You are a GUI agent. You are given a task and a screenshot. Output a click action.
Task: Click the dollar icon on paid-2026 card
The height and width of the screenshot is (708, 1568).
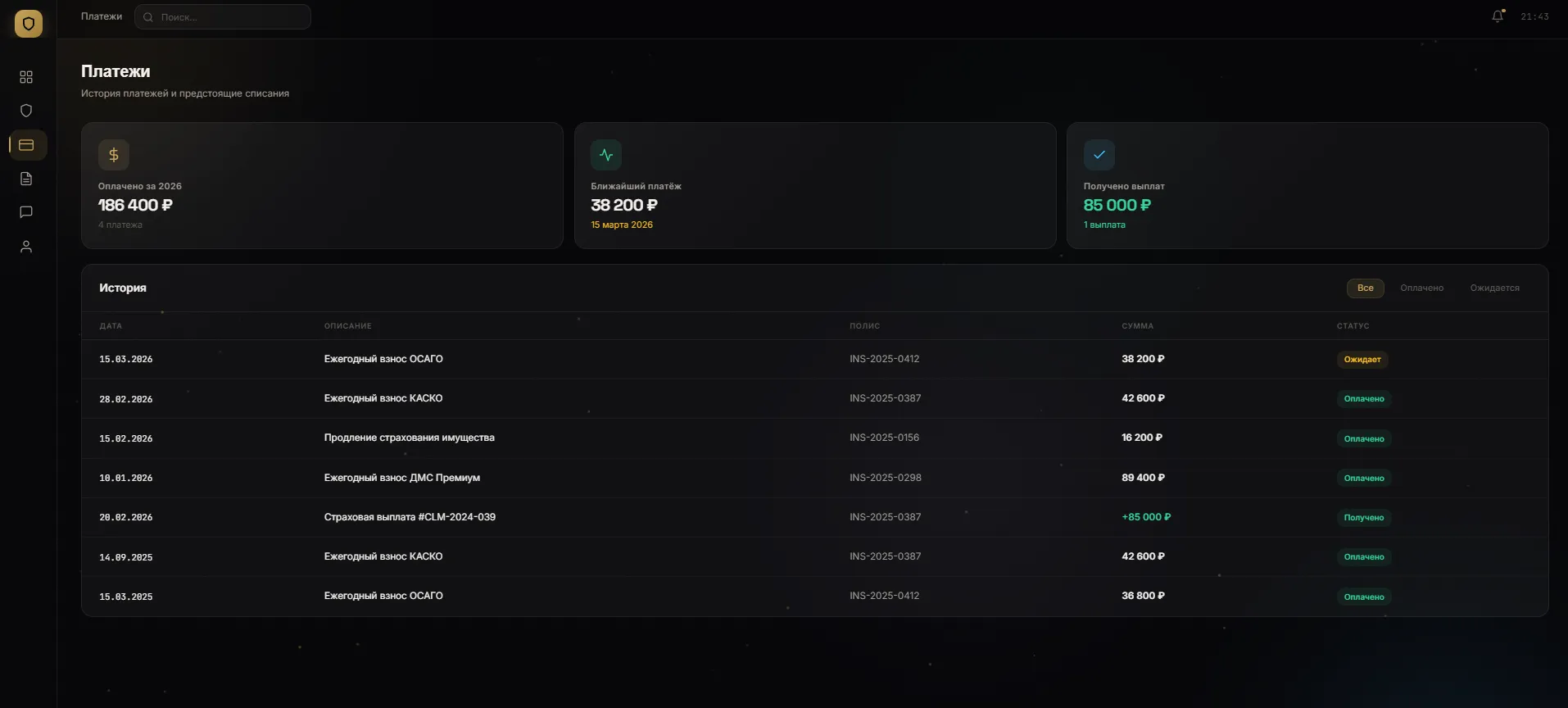click(x=114, y=155)
